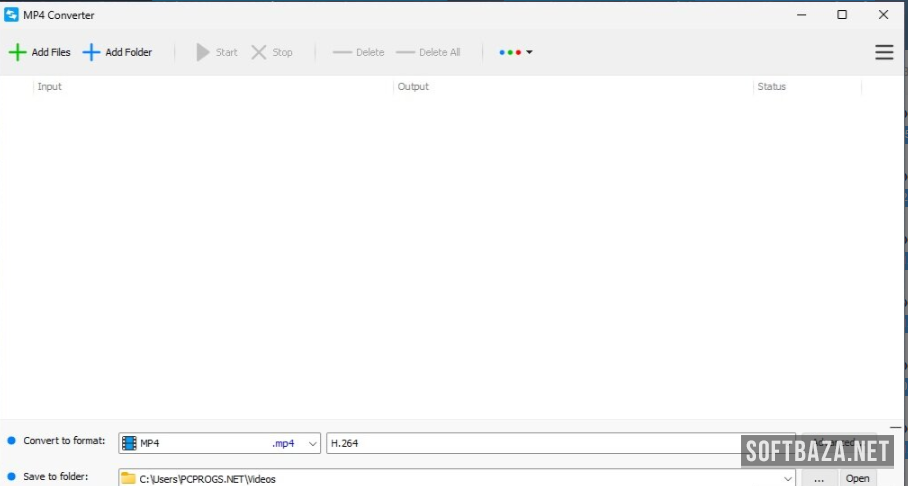
Task: Click the Open folder button
Action: click(857, 478)
